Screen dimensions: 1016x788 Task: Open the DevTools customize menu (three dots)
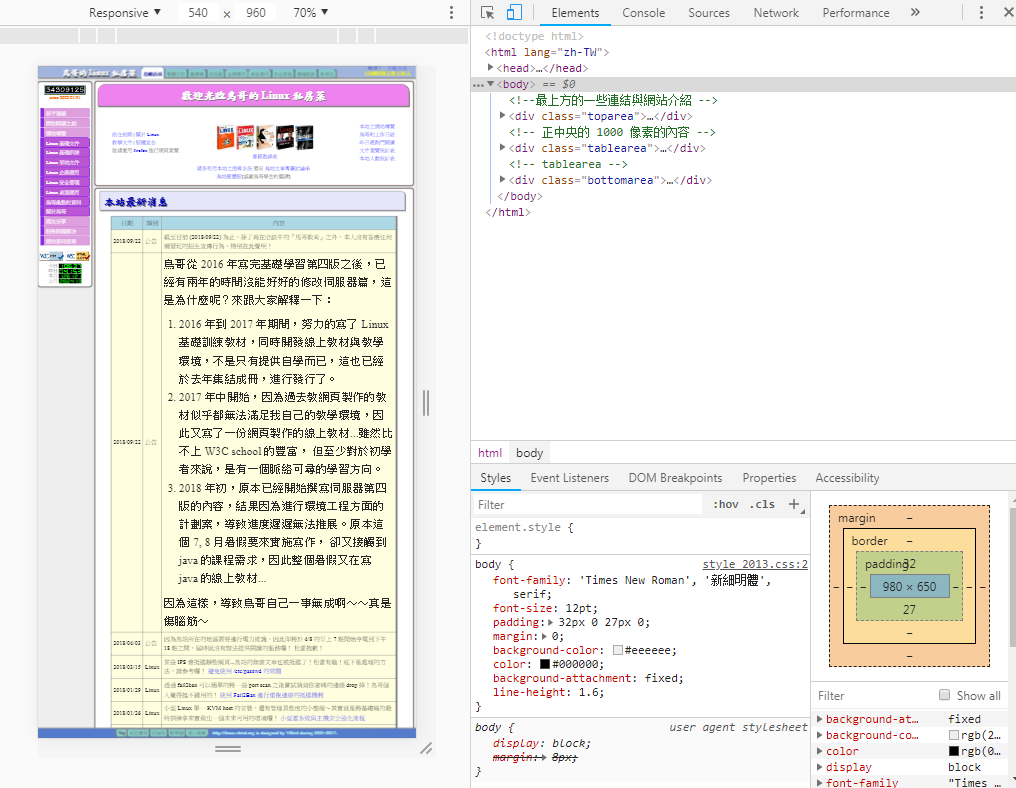981,13
